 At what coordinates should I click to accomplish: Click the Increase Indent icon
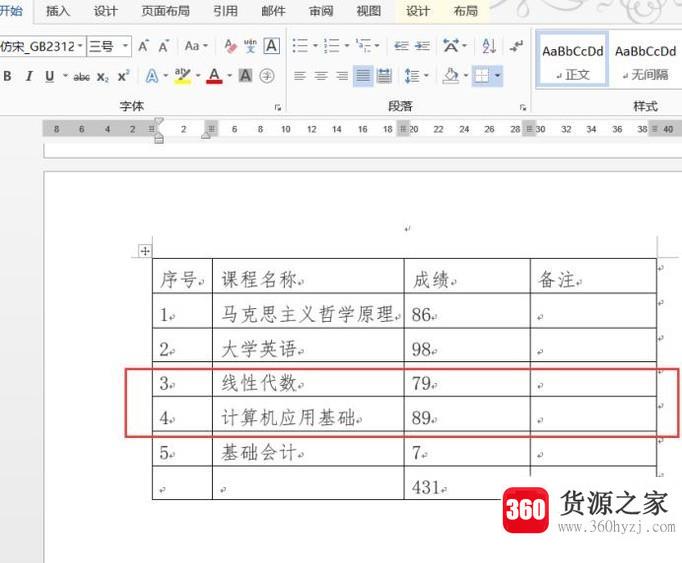click(422, 46)
